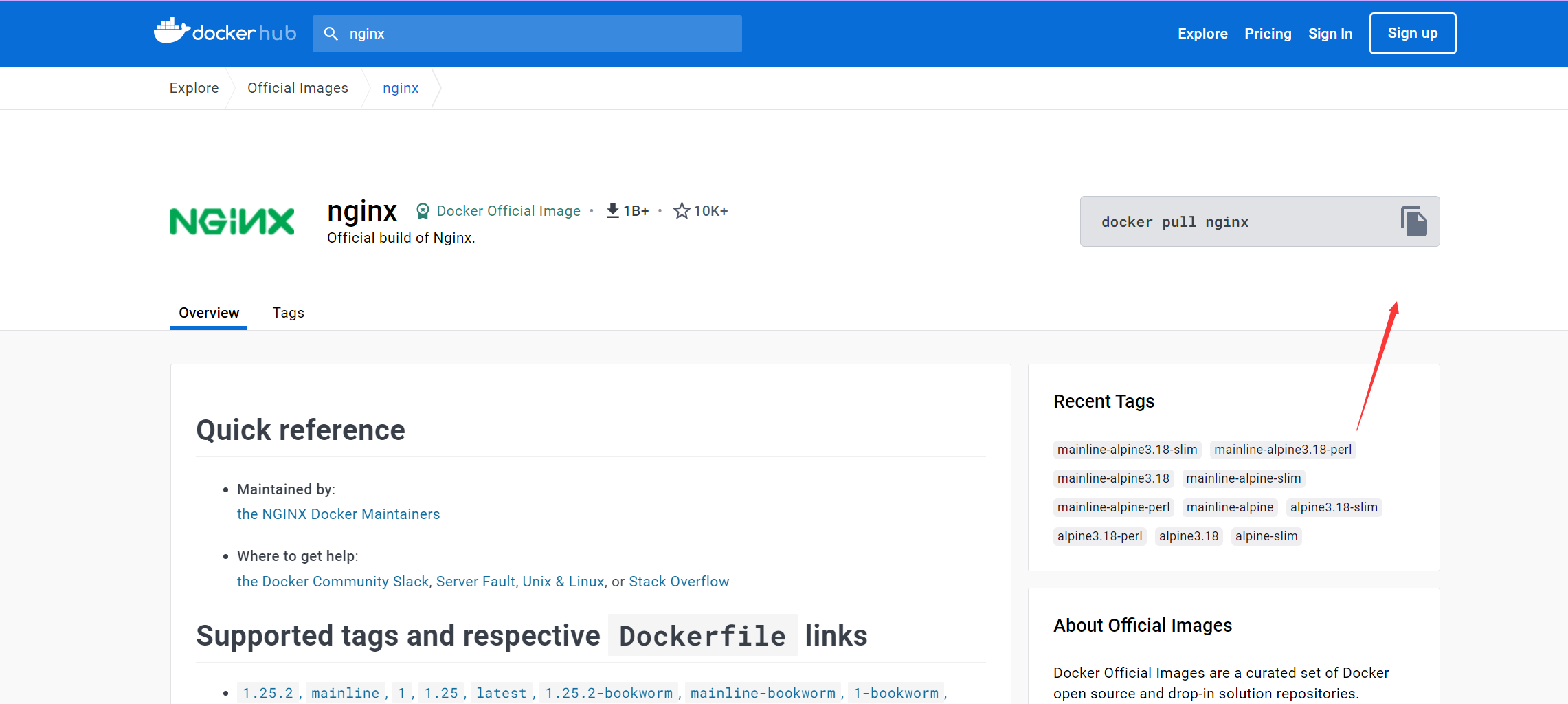Click the Docker Official Image label

508,211
